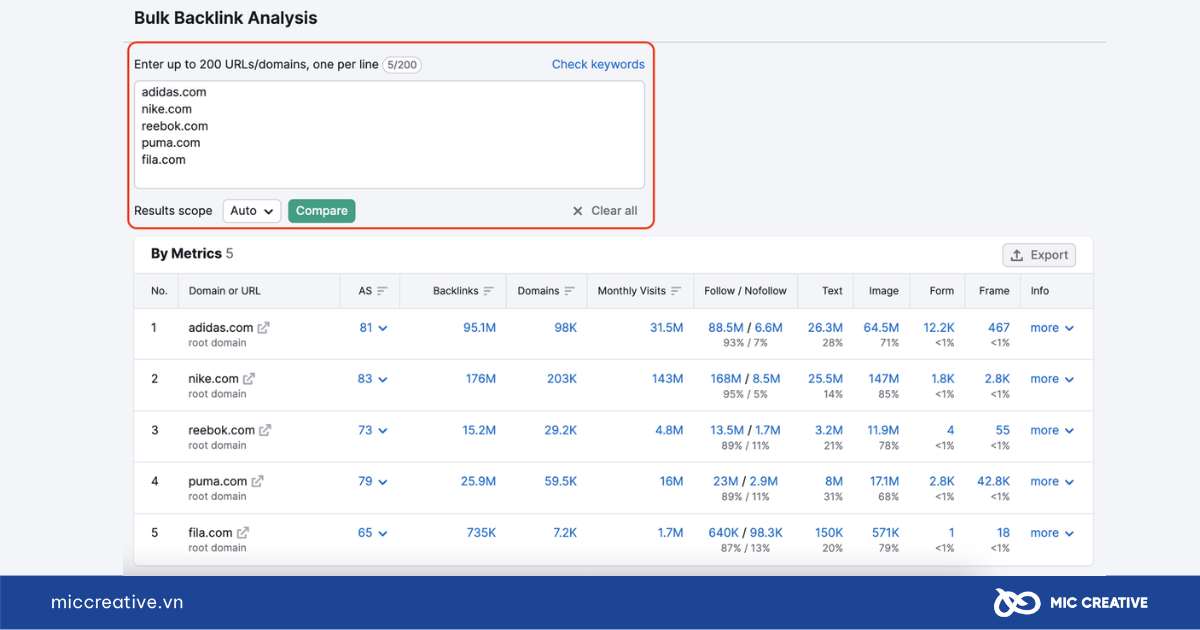Viewport: 1200px width, 630px height.
Task: Click puma.com monthly visits 16M
Action: coord(671,481)
